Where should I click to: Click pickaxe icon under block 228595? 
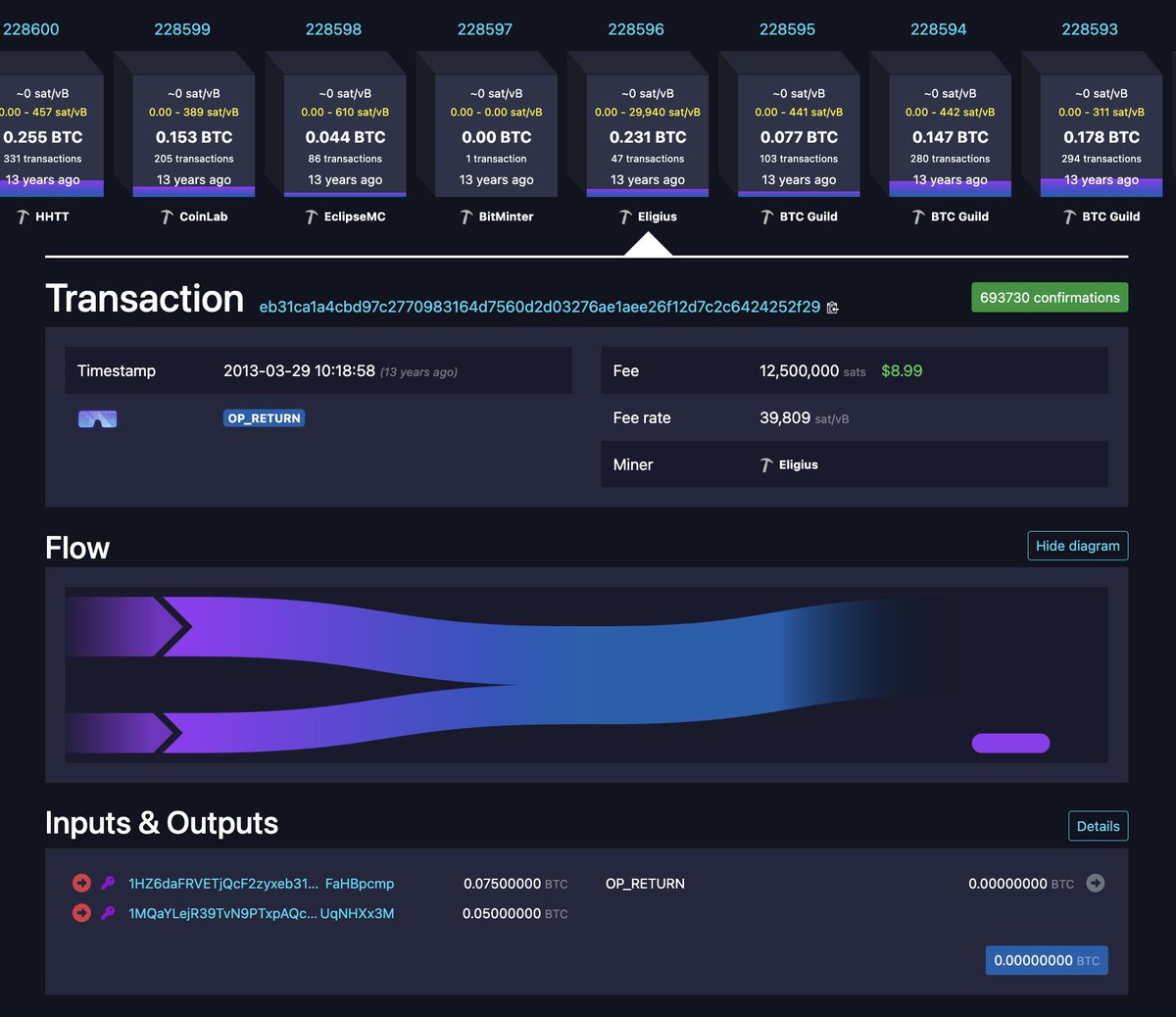(x=767, y=217)
